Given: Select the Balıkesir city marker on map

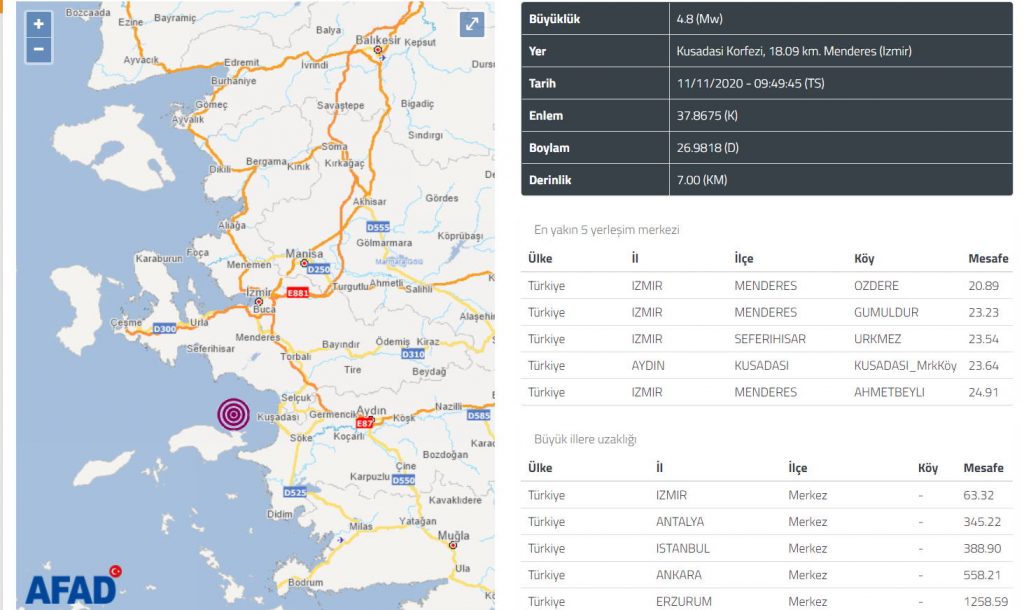Looking at the screenshot, I should click(377, 49).
